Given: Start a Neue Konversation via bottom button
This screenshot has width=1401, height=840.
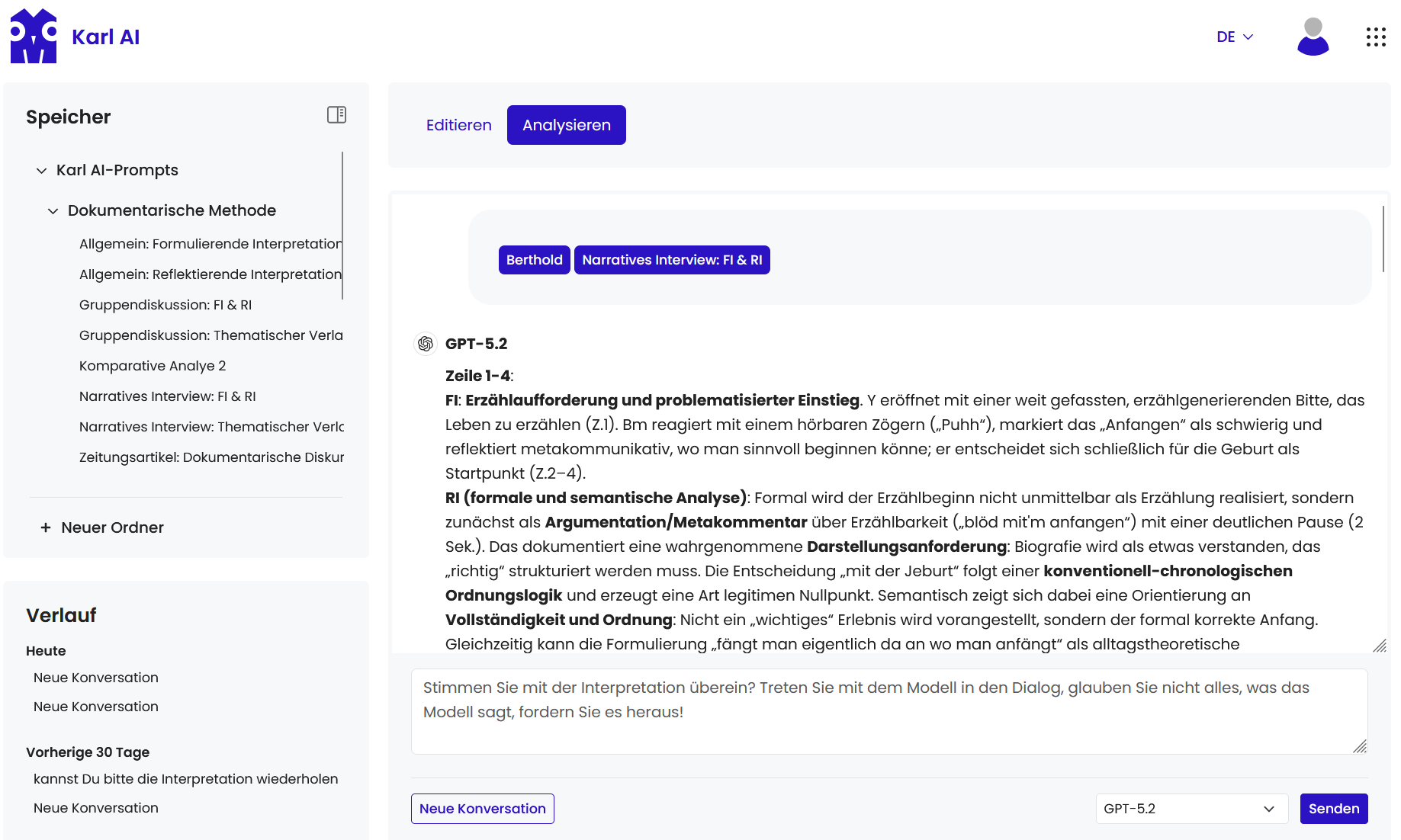Looking at the screenshot, I should click(x=482, y=809).
